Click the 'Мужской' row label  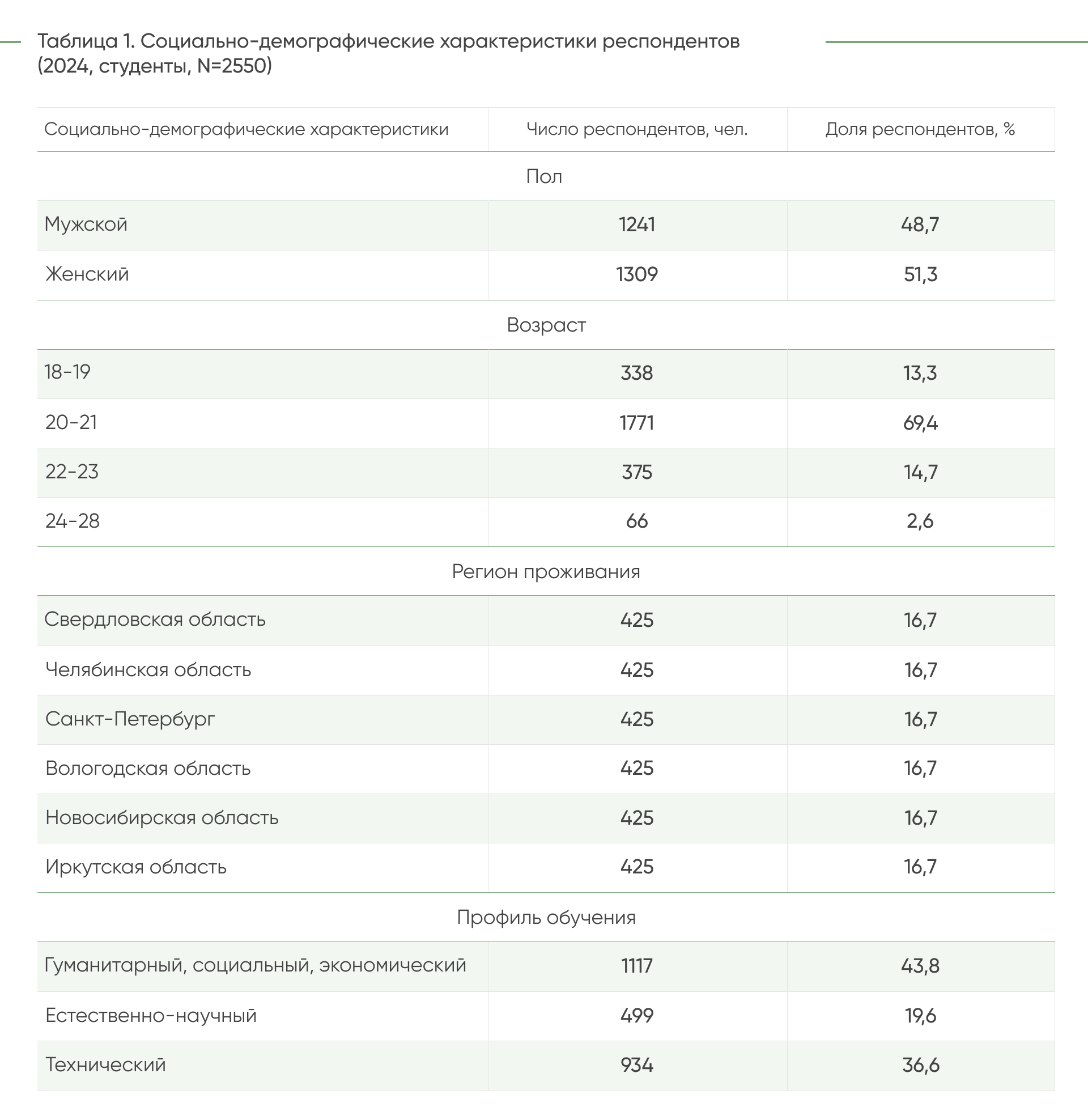[86, 224]
